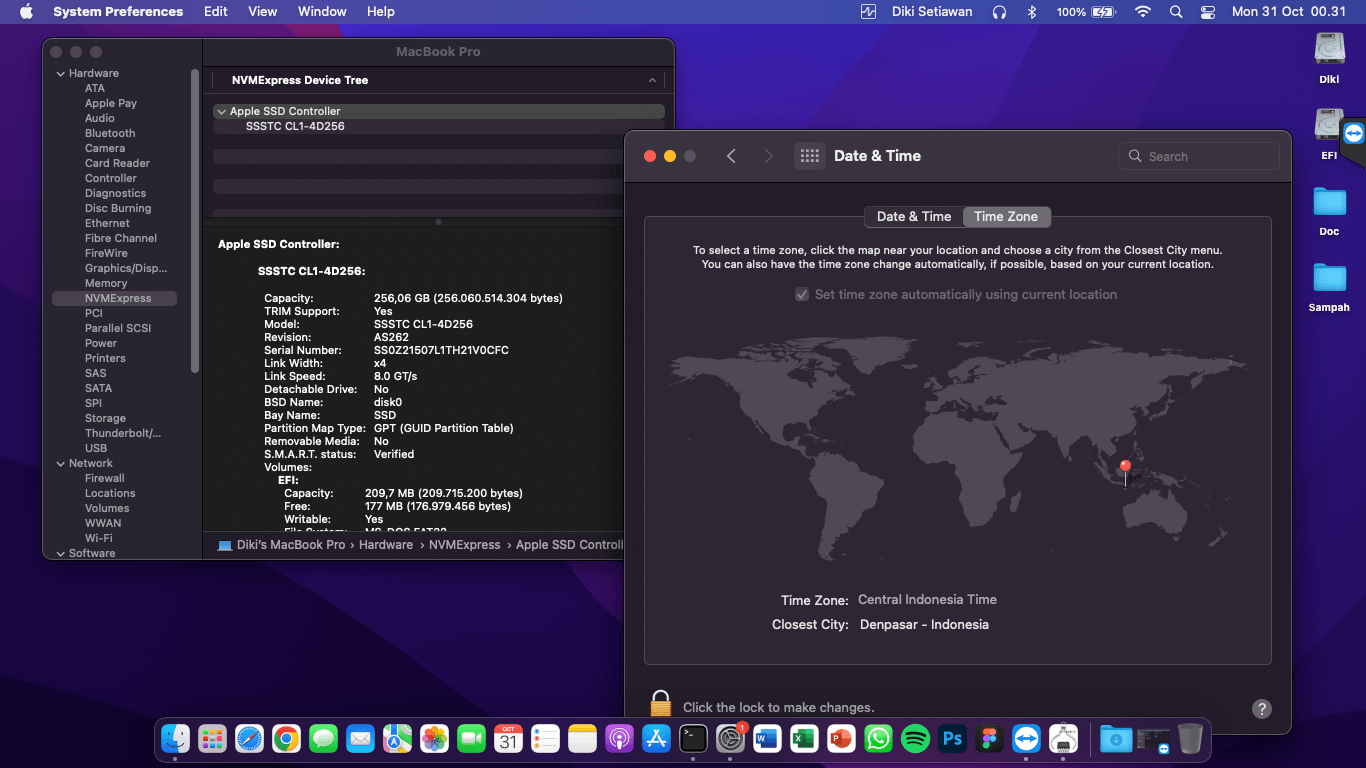Click Hardware in the path bar
Viewport: 1366px width, 768px height.
tap(386, 545)
